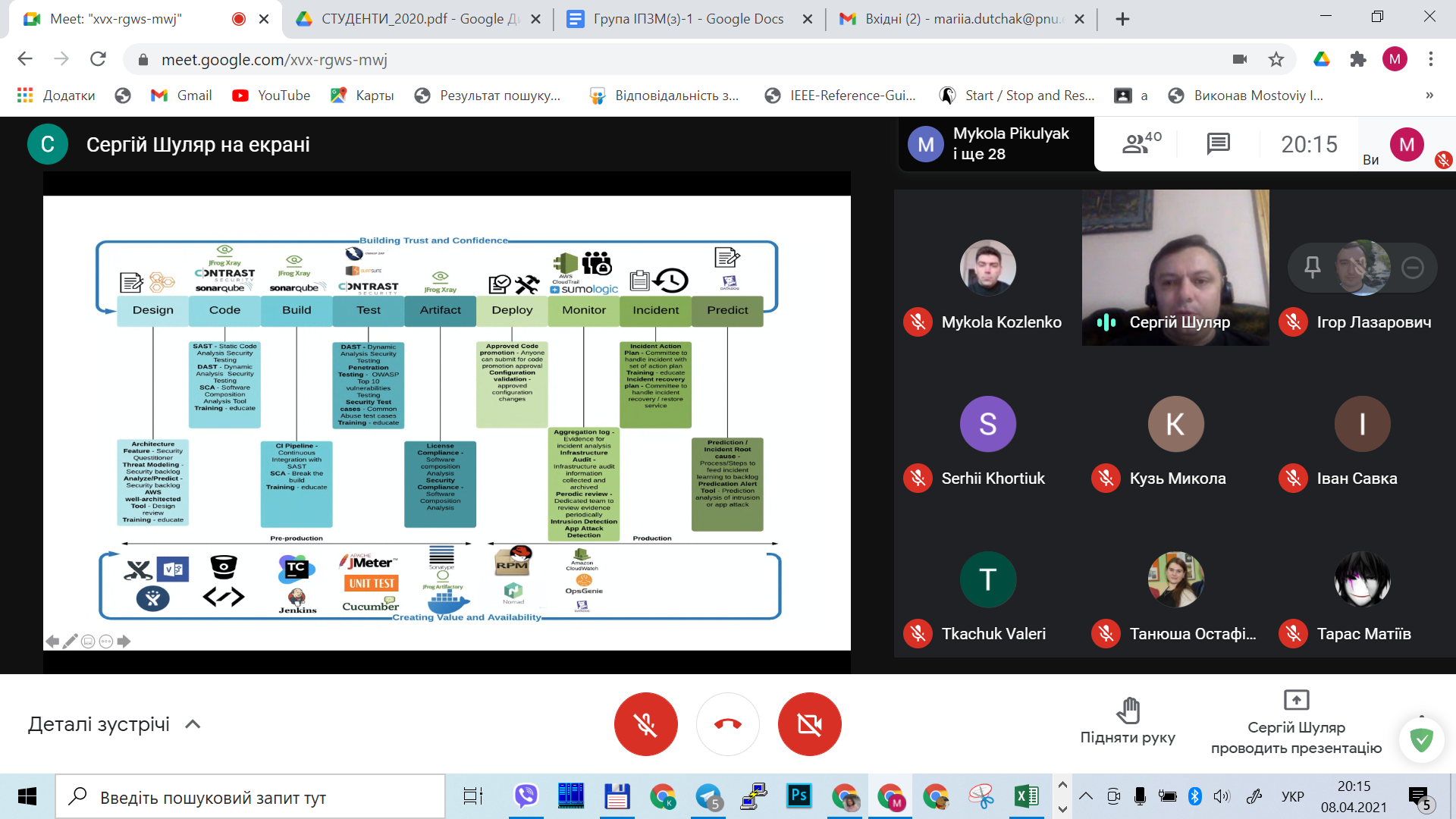Image resolution: width=1456 pixels, height=819 pixels.
Task: Expand Деталі зустрічі meeting details
Action: click(114, 724)
